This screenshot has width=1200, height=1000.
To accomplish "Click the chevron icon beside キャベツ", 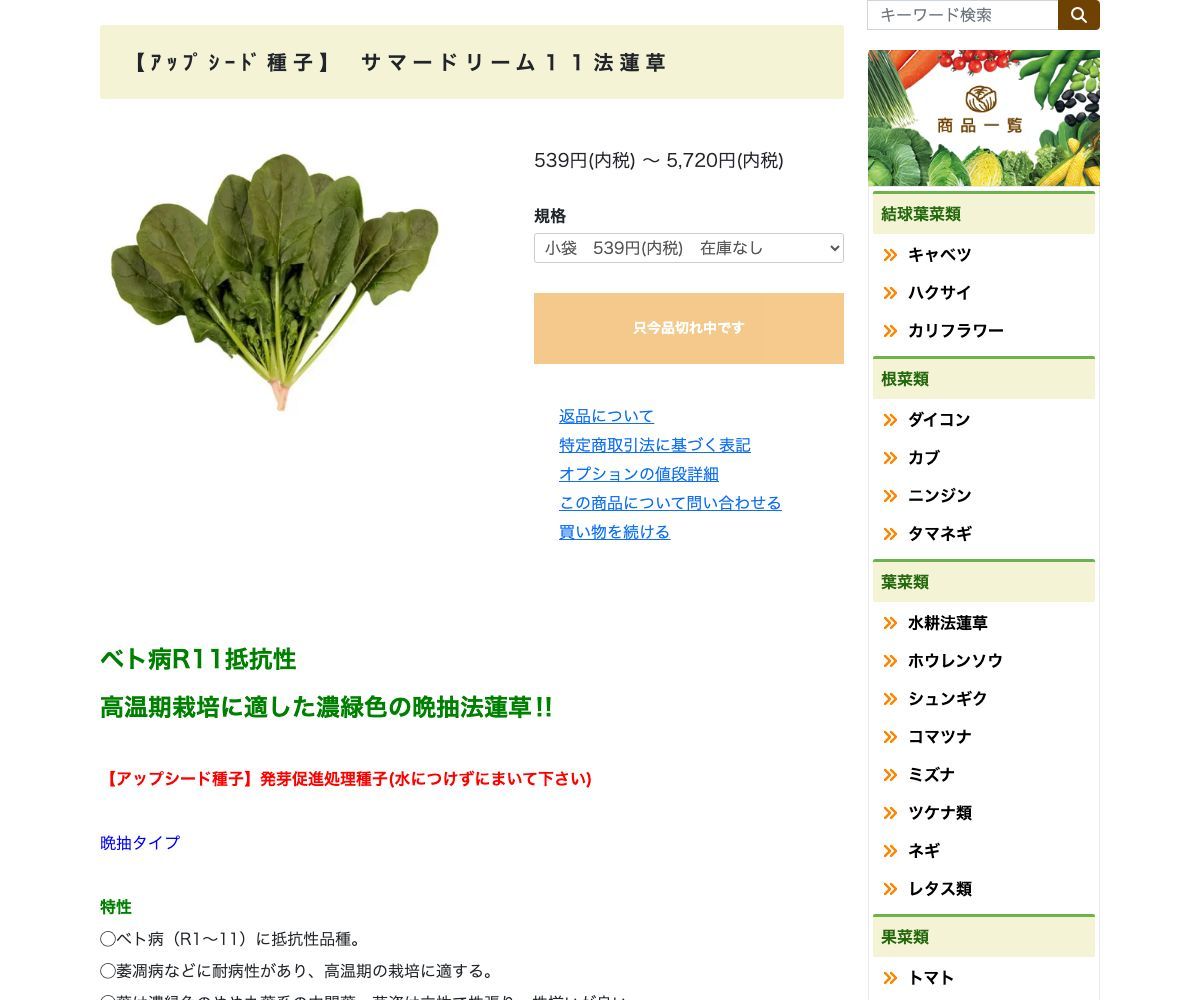I will point(889,255).
